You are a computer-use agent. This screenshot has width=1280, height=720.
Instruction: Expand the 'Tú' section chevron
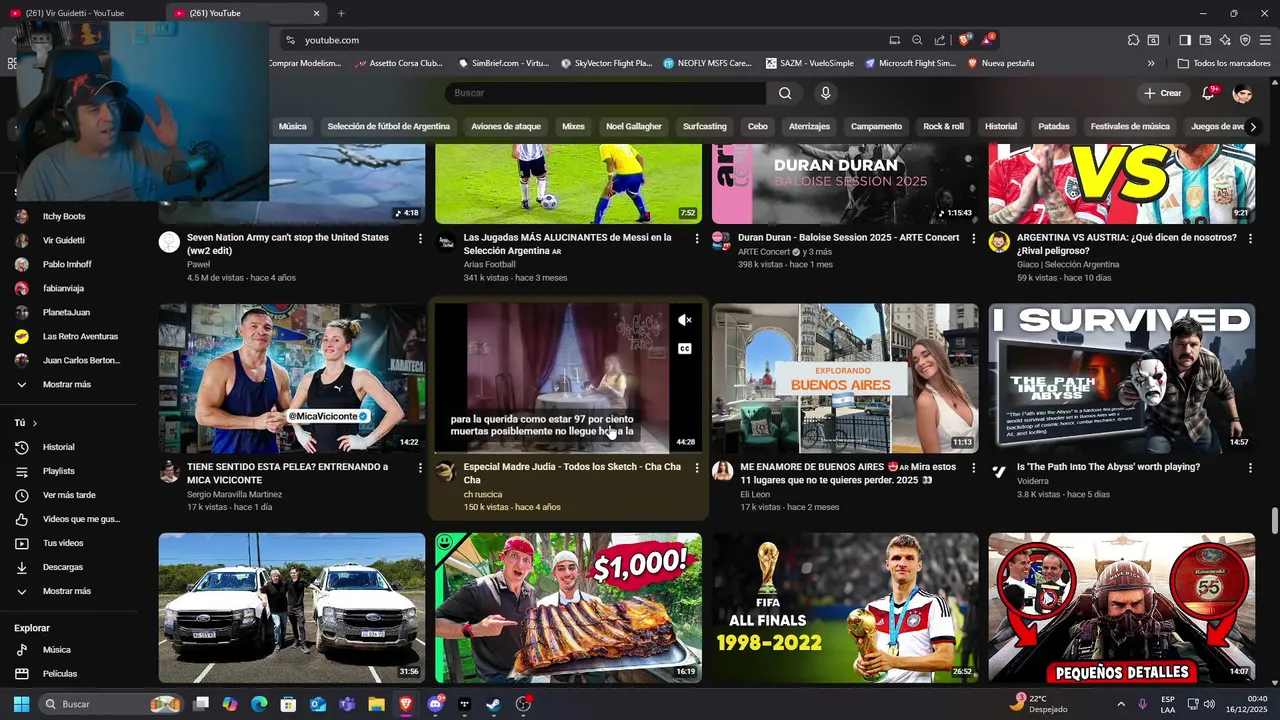pos(34,423)
